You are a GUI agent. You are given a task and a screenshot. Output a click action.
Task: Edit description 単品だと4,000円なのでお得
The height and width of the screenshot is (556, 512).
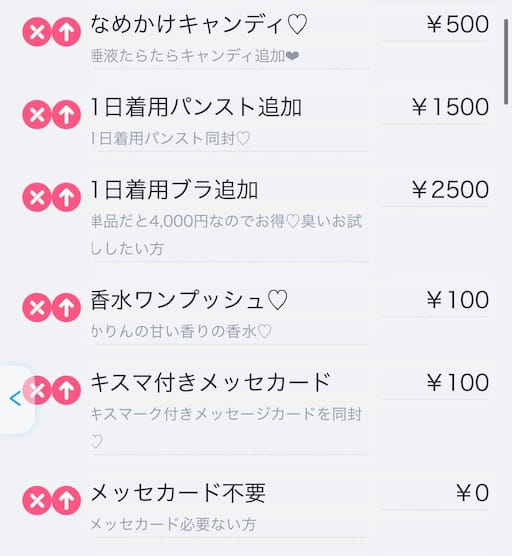click(x=230, y=234)
